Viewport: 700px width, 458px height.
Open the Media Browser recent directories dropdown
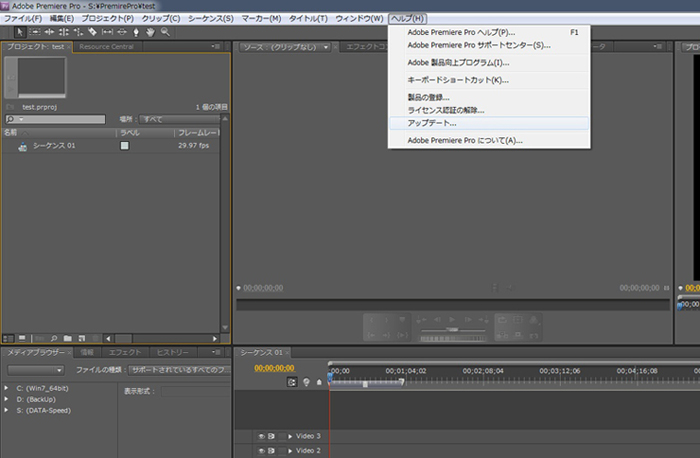coord(36,370)
